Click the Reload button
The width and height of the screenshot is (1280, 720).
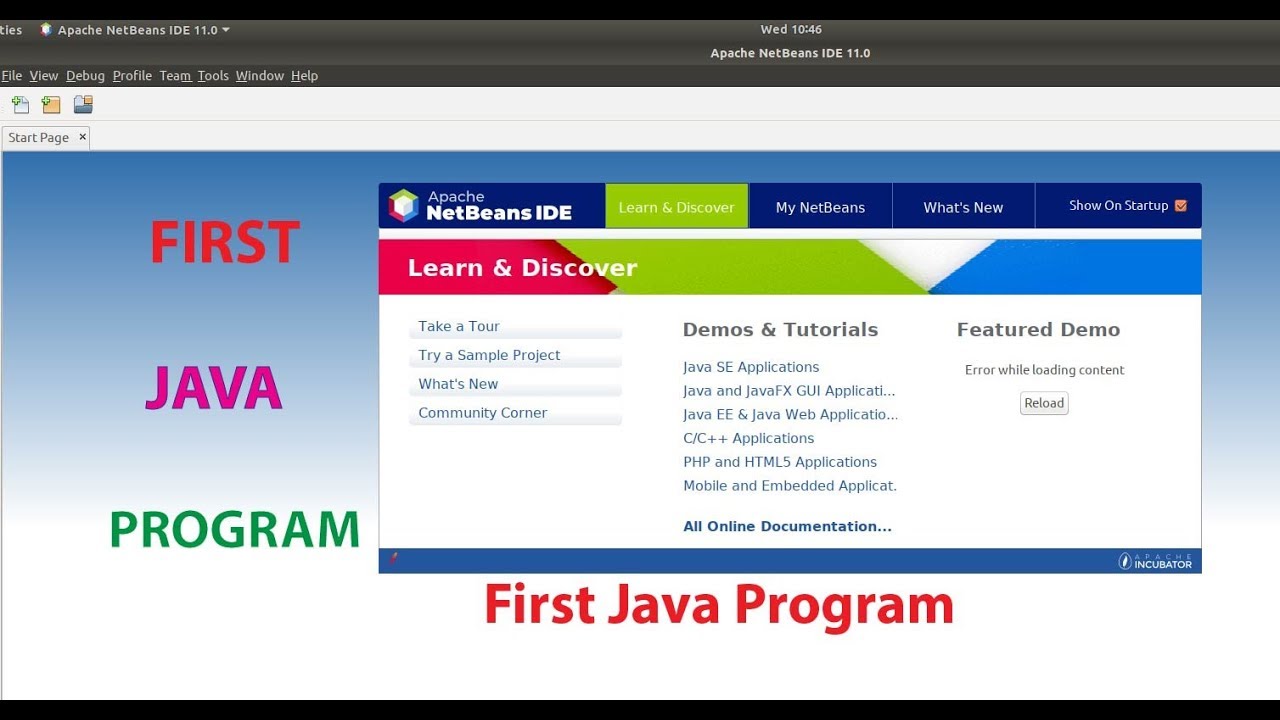[x=1044, y=403]
